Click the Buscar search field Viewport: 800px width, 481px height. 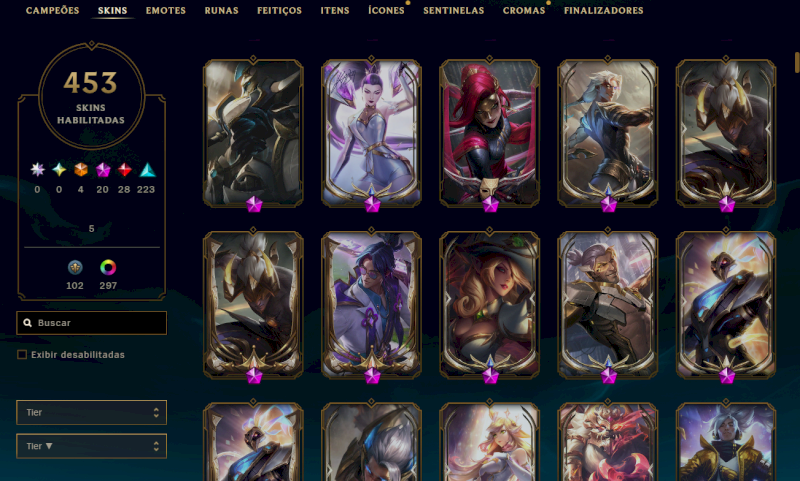(x=91, y=323)
